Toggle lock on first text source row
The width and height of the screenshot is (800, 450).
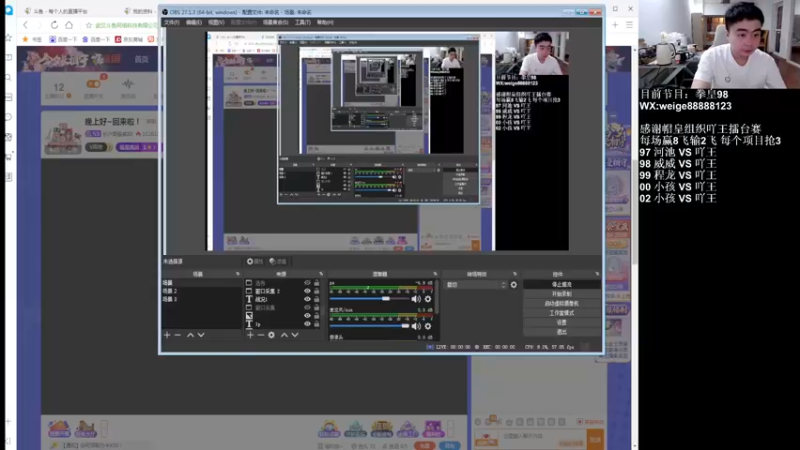point(316,299)
